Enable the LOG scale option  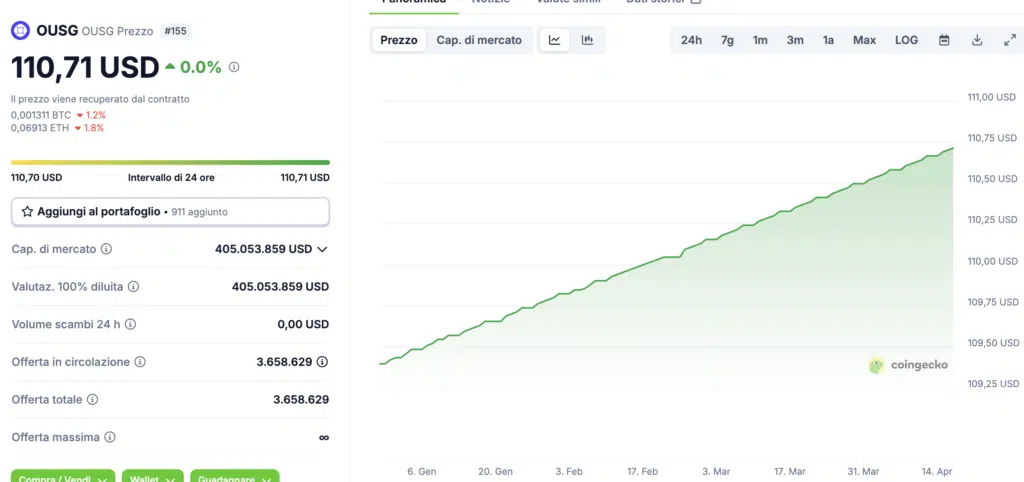tap(906, 40)
